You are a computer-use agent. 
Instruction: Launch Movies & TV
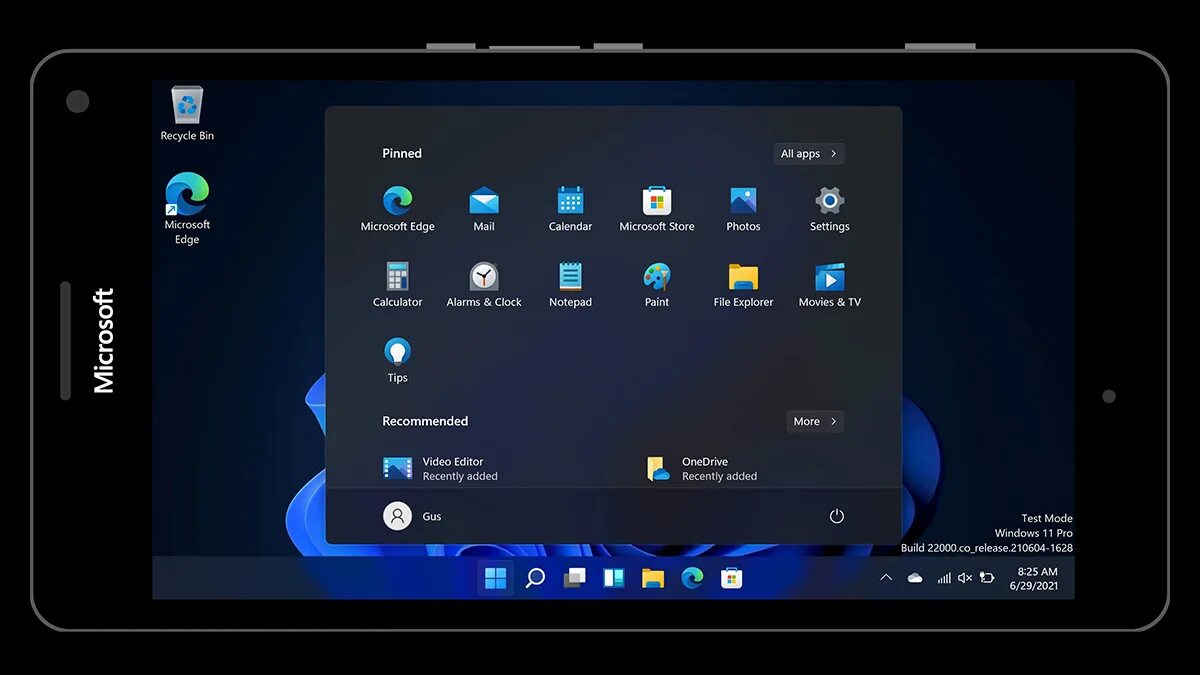coord(830,285)
